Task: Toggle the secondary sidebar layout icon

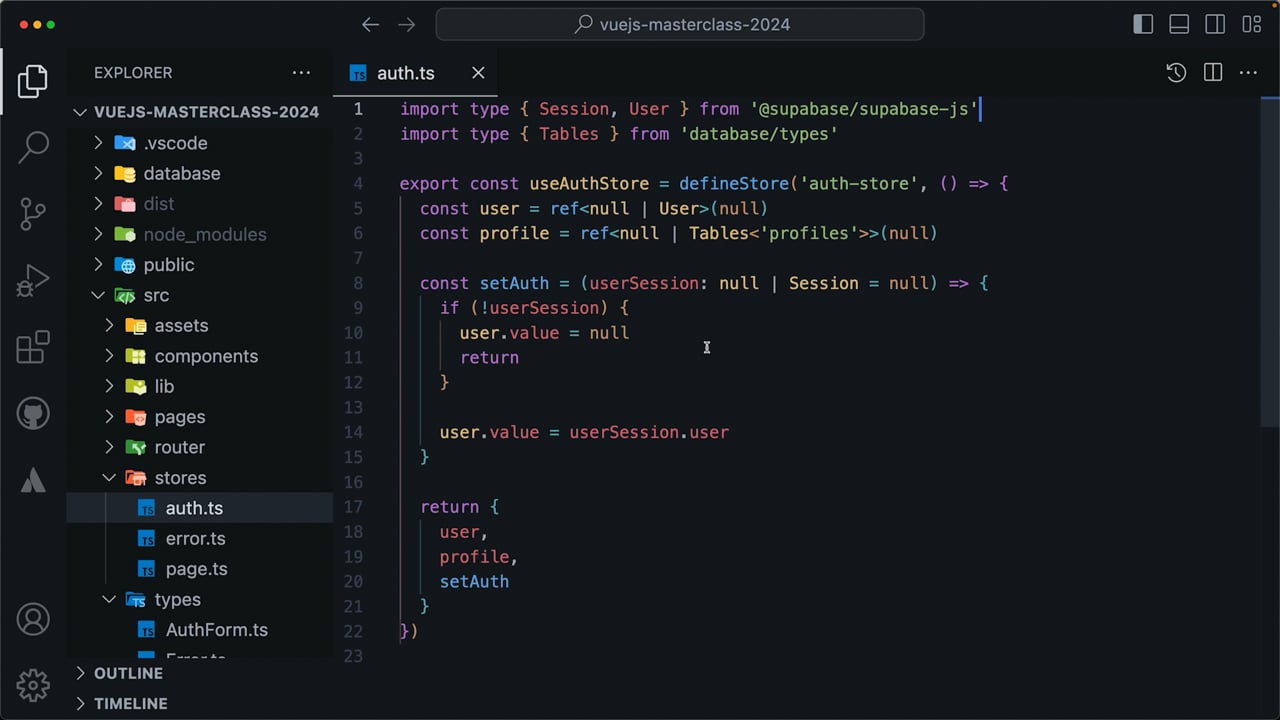Action: (1215, 24)
